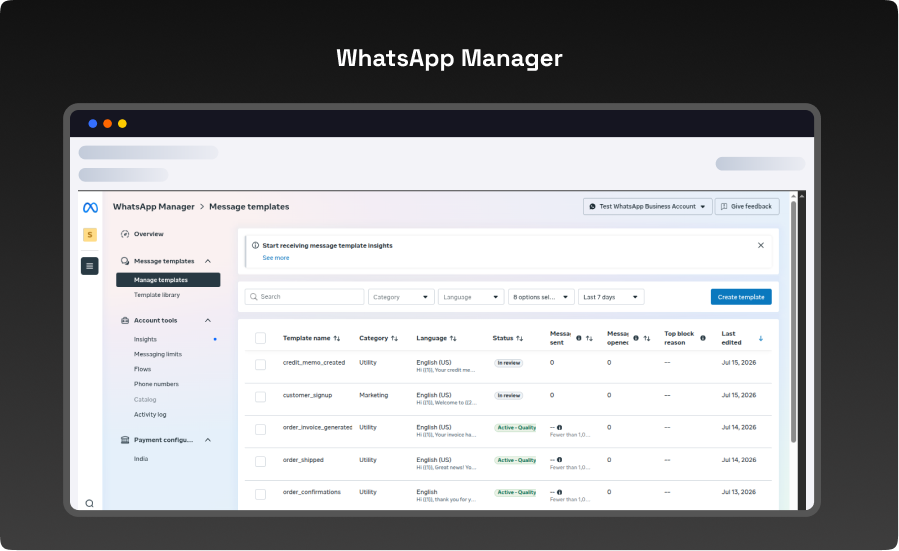The width and height of the screenshot is (899, 551).
Task: Sort by Messages opened arrows icon
Action: point(647,338)
